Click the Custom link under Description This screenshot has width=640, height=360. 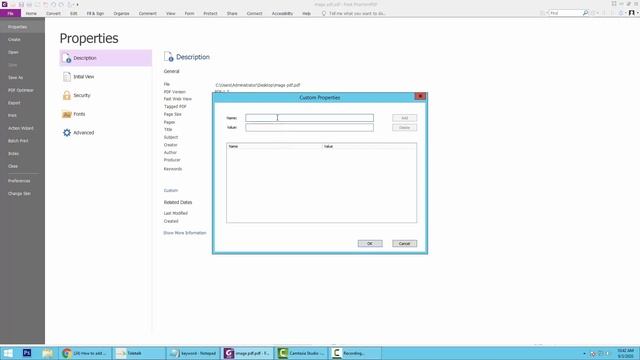coord(171,191)
